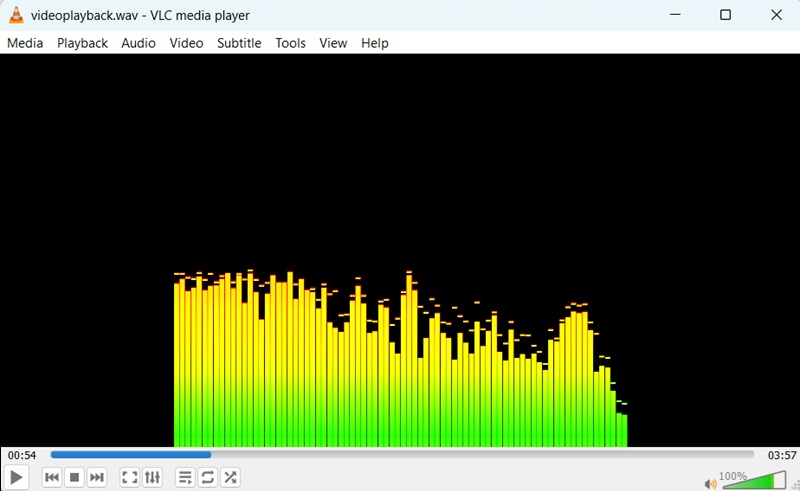Adjust the volume slider at 100%
Screen dimensions: 800x491
[754, 480]
